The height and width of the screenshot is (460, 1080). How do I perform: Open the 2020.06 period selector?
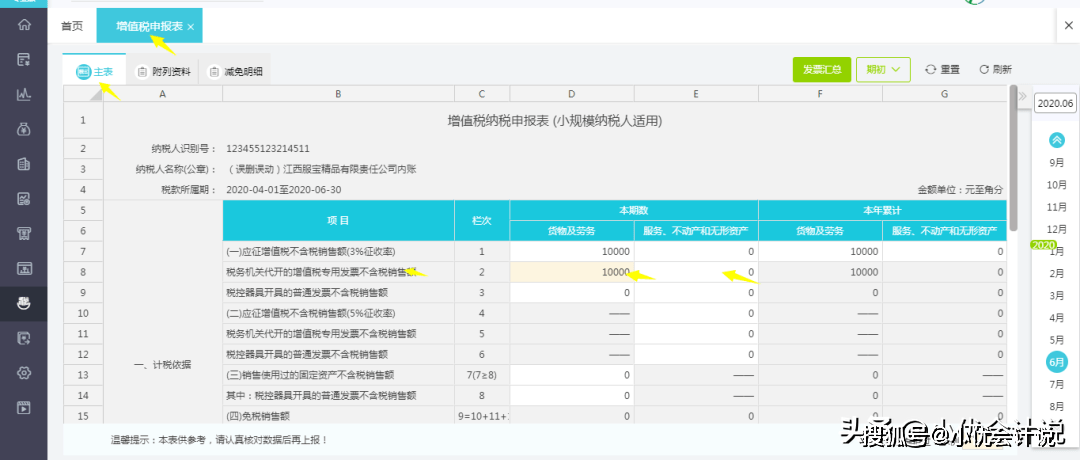tap(1055, 103)
